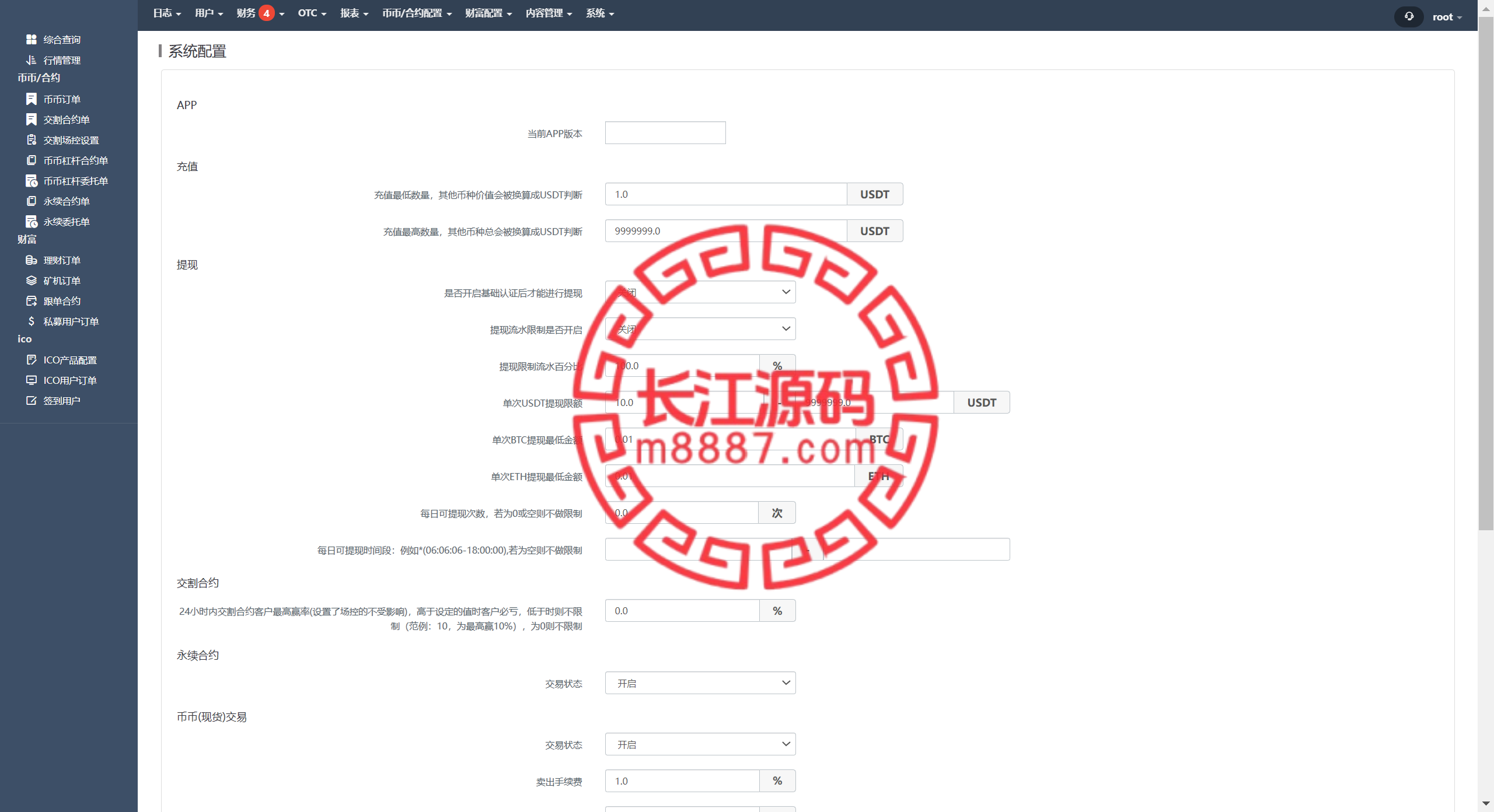Open 矿机订单 page
The height and width of the screenshot is (812, 1494).
pyautogui.click(x=62, y=281)
